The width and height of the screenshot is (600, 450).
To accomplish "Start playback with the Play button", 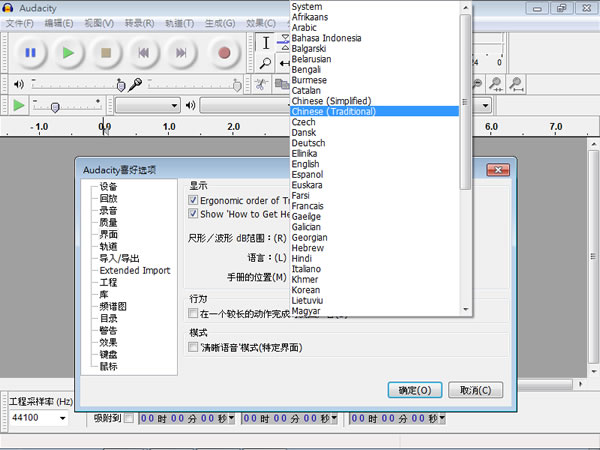I will click(x=68, y=52).
